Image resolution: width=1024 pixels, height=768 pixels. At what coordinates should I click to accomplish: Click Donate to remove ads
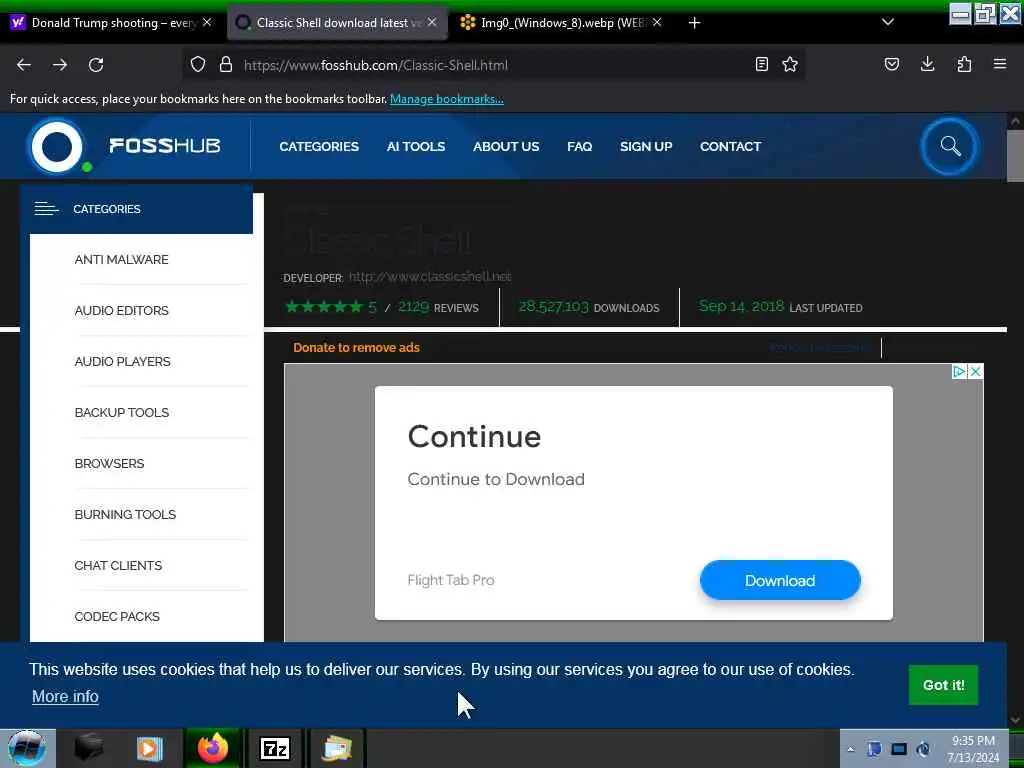tap(356, 347)
